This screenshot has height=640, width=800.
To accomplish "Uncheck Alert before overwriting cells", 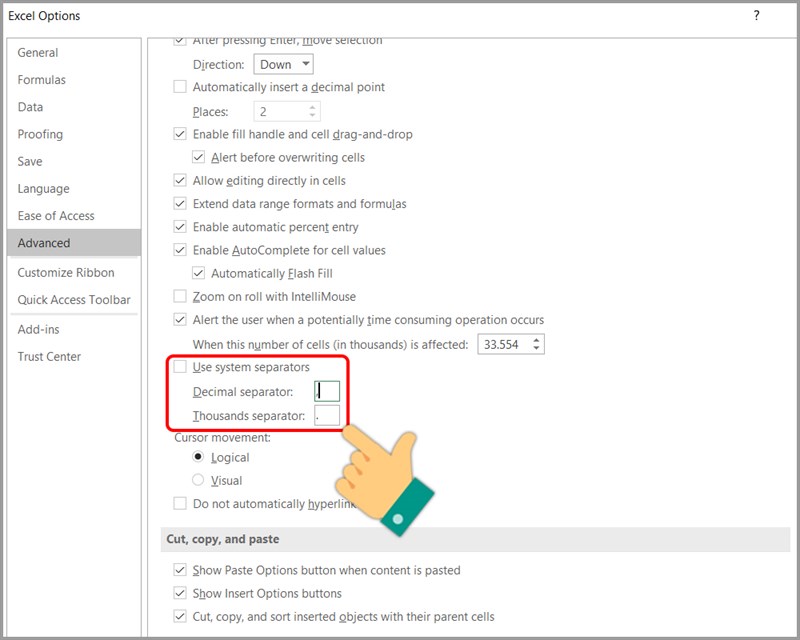I will (198, 157).
